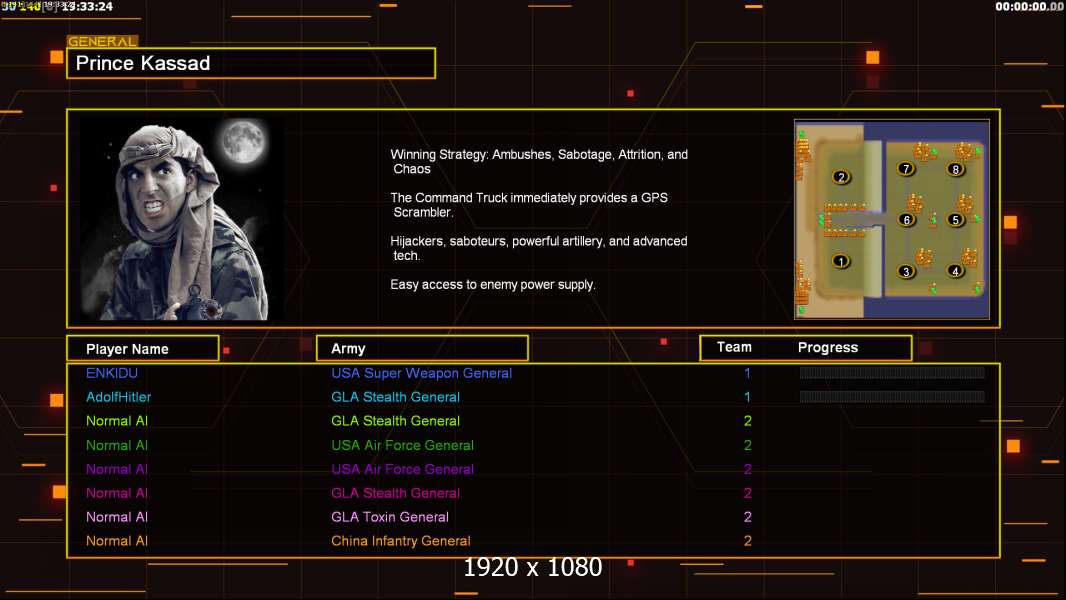Click the Team column header
1066x600 pixels.
coord(734,347)
